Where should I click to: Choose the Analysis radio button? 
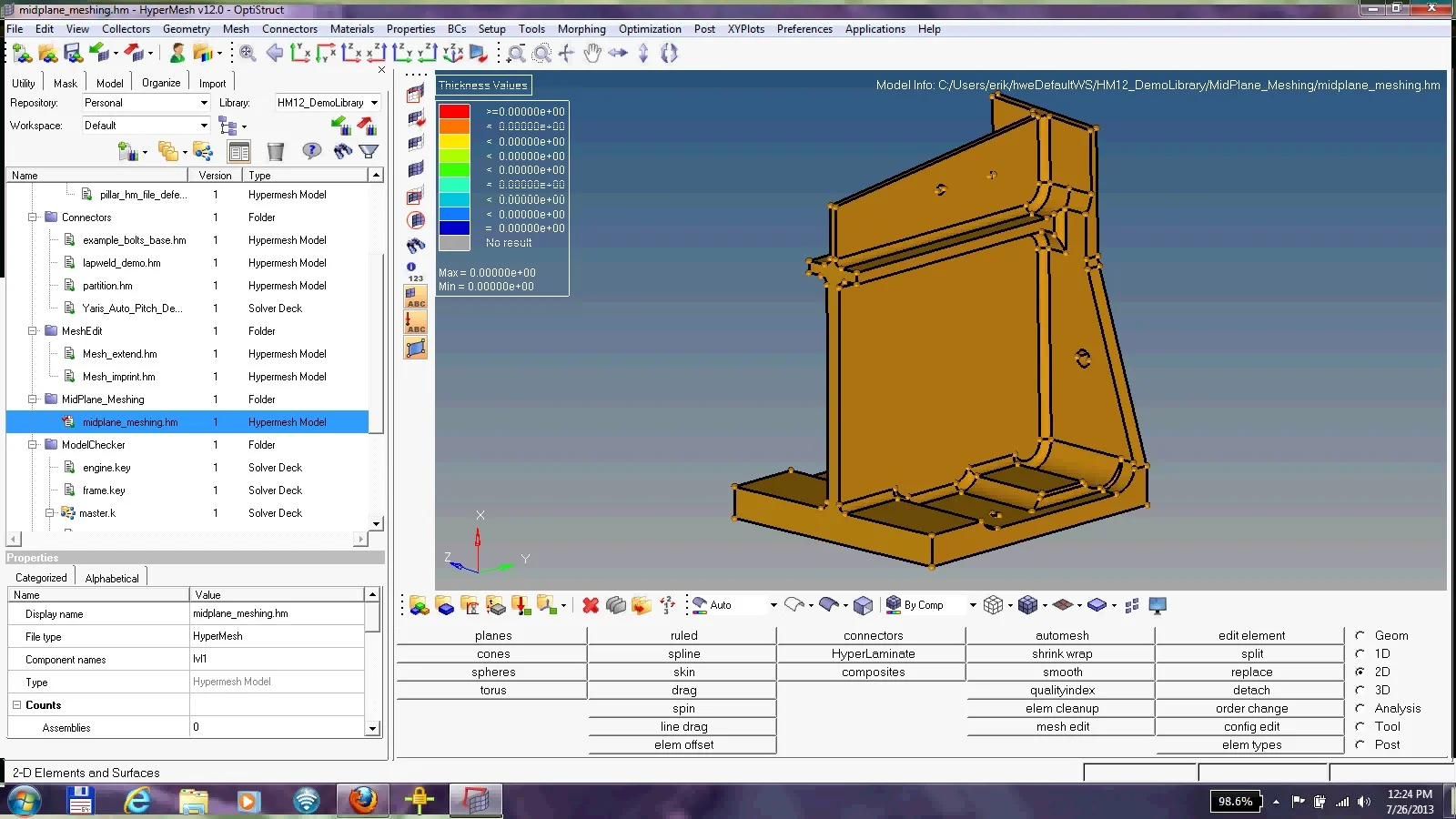point(1360,709)
